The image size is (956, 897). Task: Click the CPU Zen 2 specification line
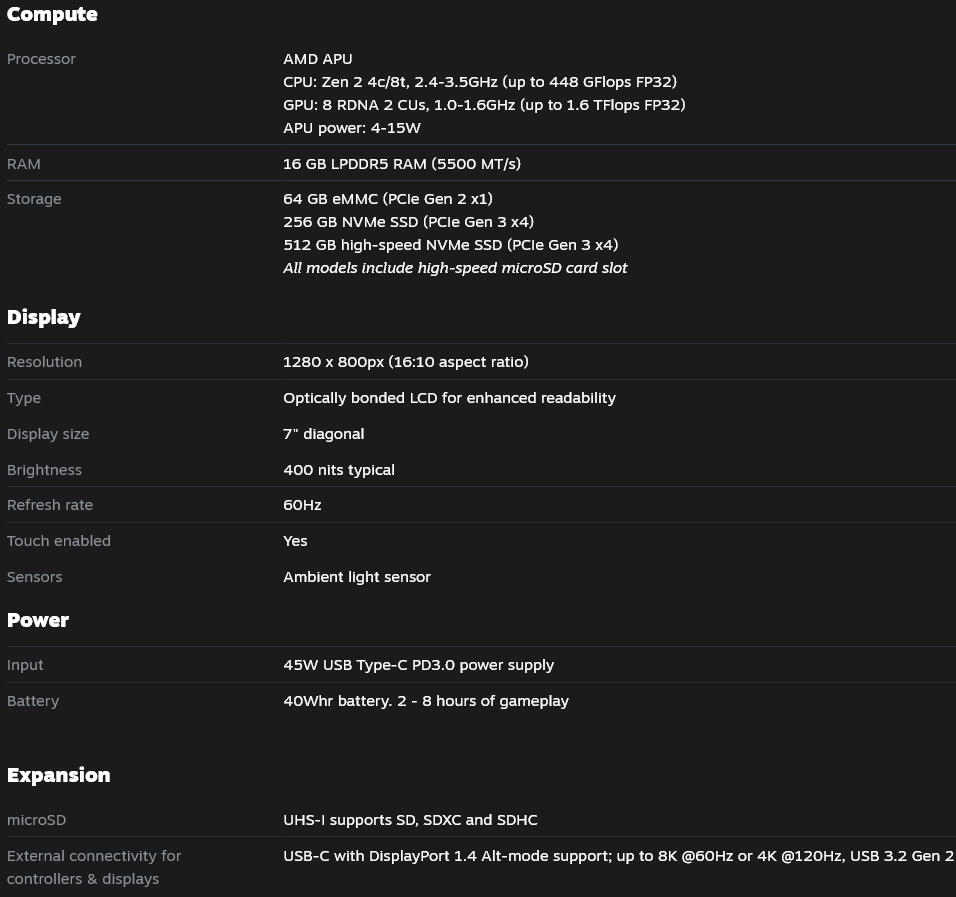point(480,82)
